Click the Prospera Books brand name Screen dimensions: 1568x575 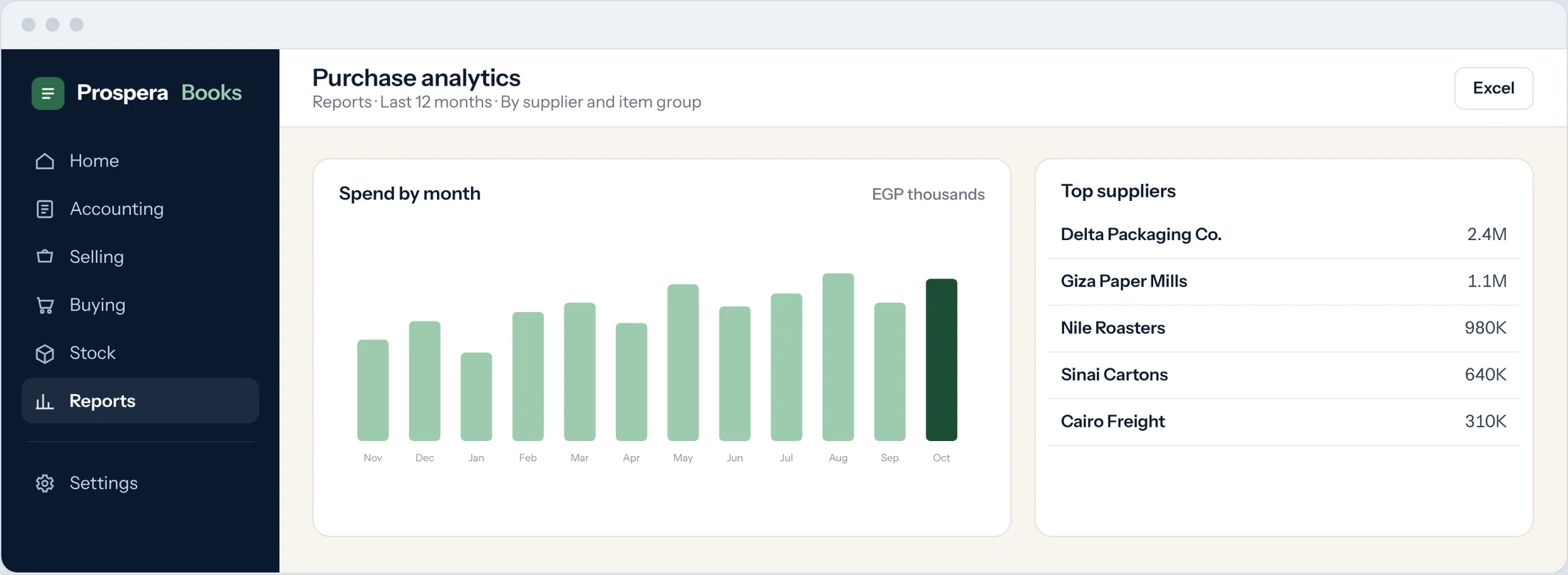pos(159,93)
